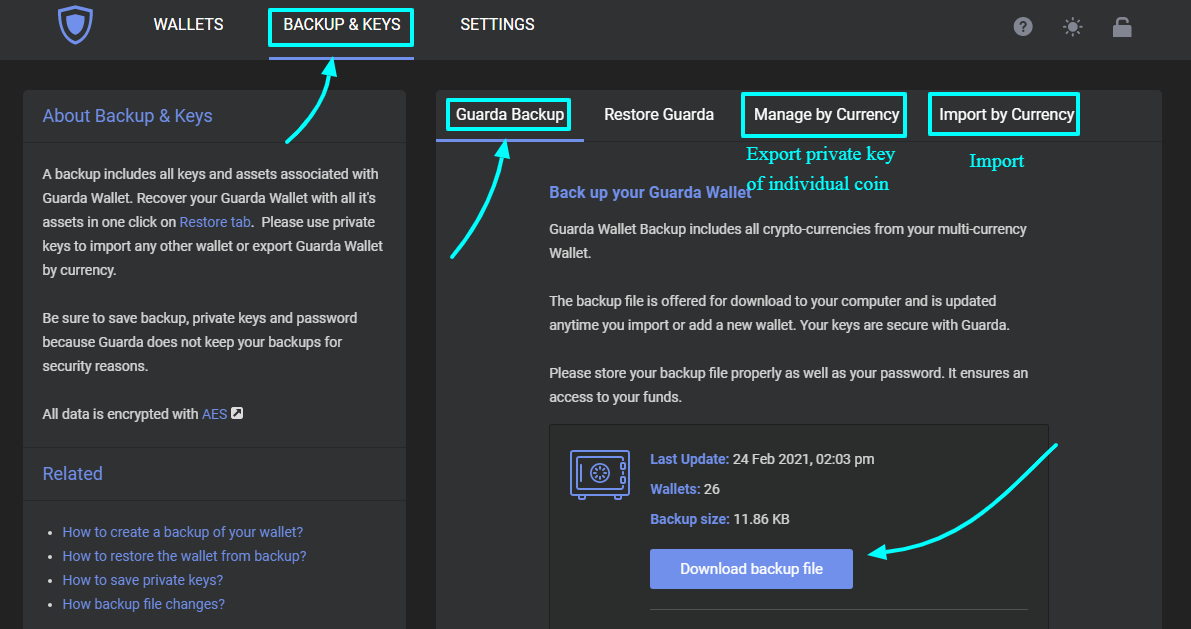Open the Manage by Currency tab

coord(823,114)
